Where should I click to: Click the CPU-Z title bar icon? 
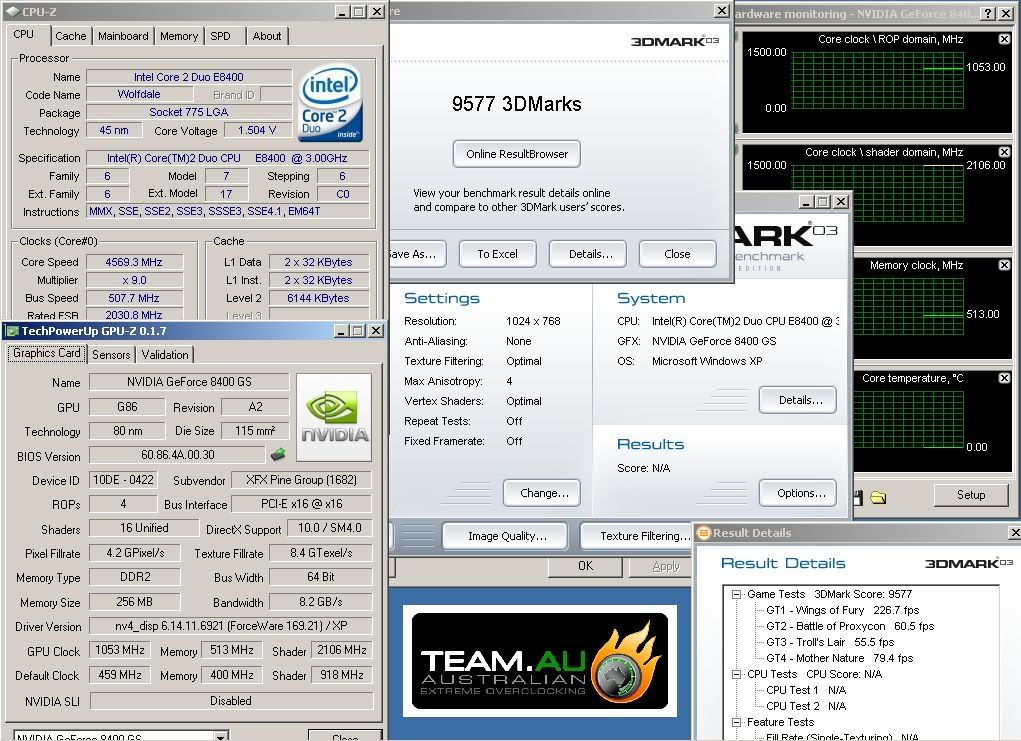(12, 11)
